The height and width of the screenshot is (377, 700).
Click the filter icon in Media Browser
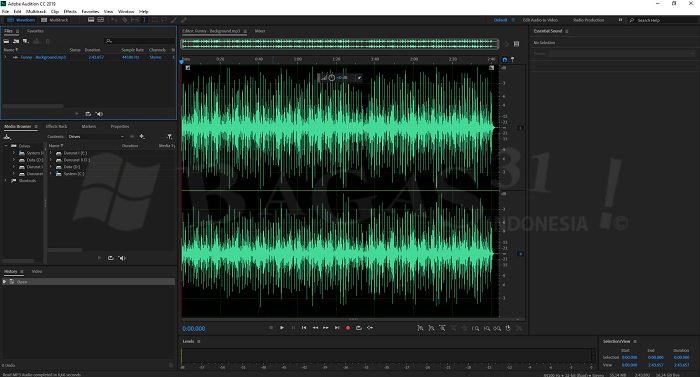[x=169, y=136]
